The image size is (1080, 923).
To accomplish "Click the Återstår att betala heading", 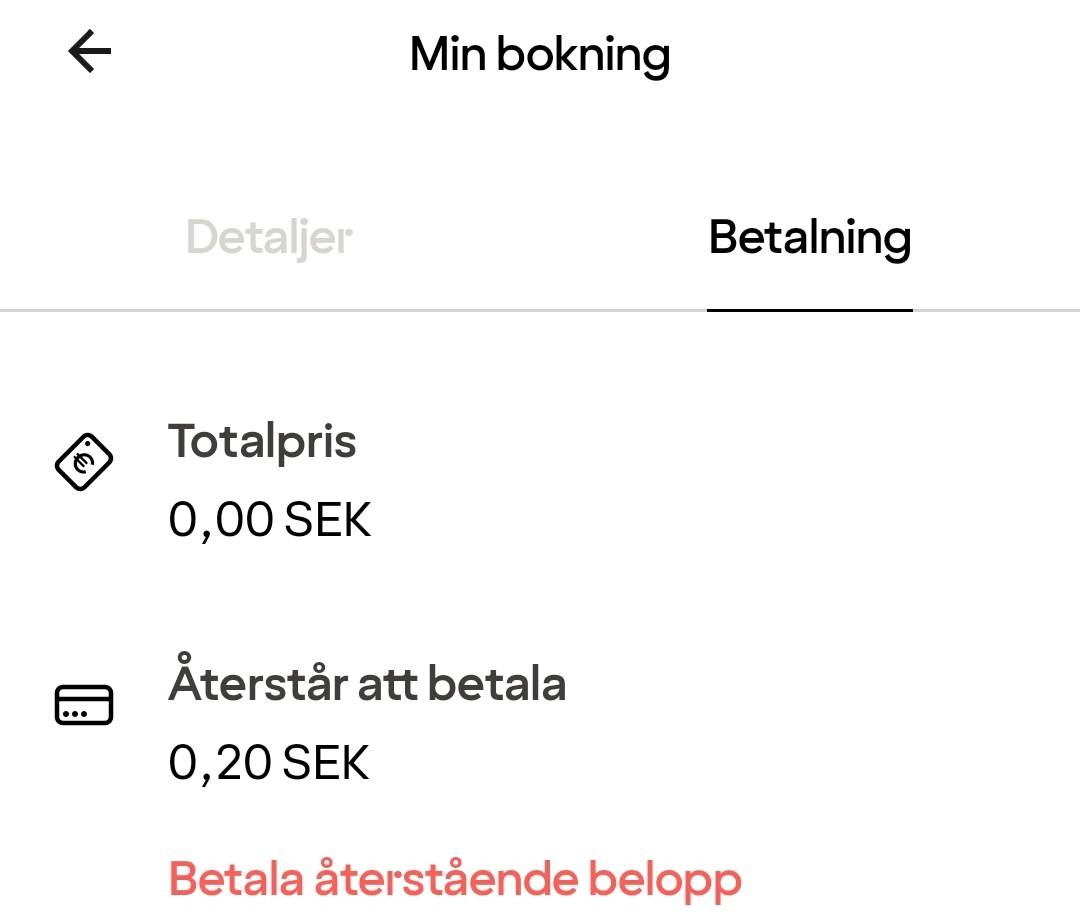I will coord(367,684).
